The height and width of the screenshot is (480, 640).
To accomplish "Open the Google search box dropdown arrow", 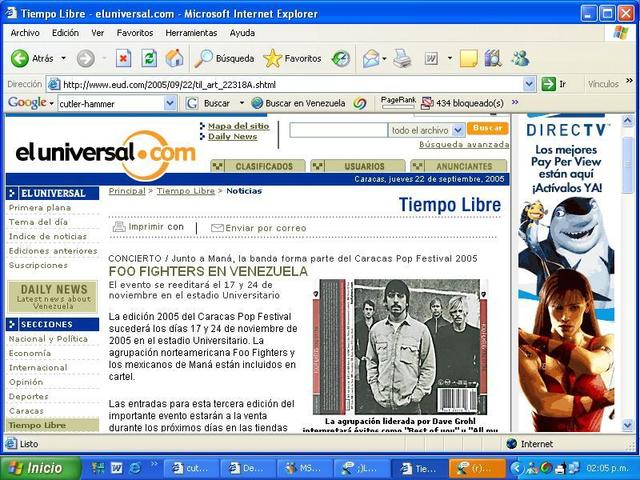I will [x=170, y=103].
